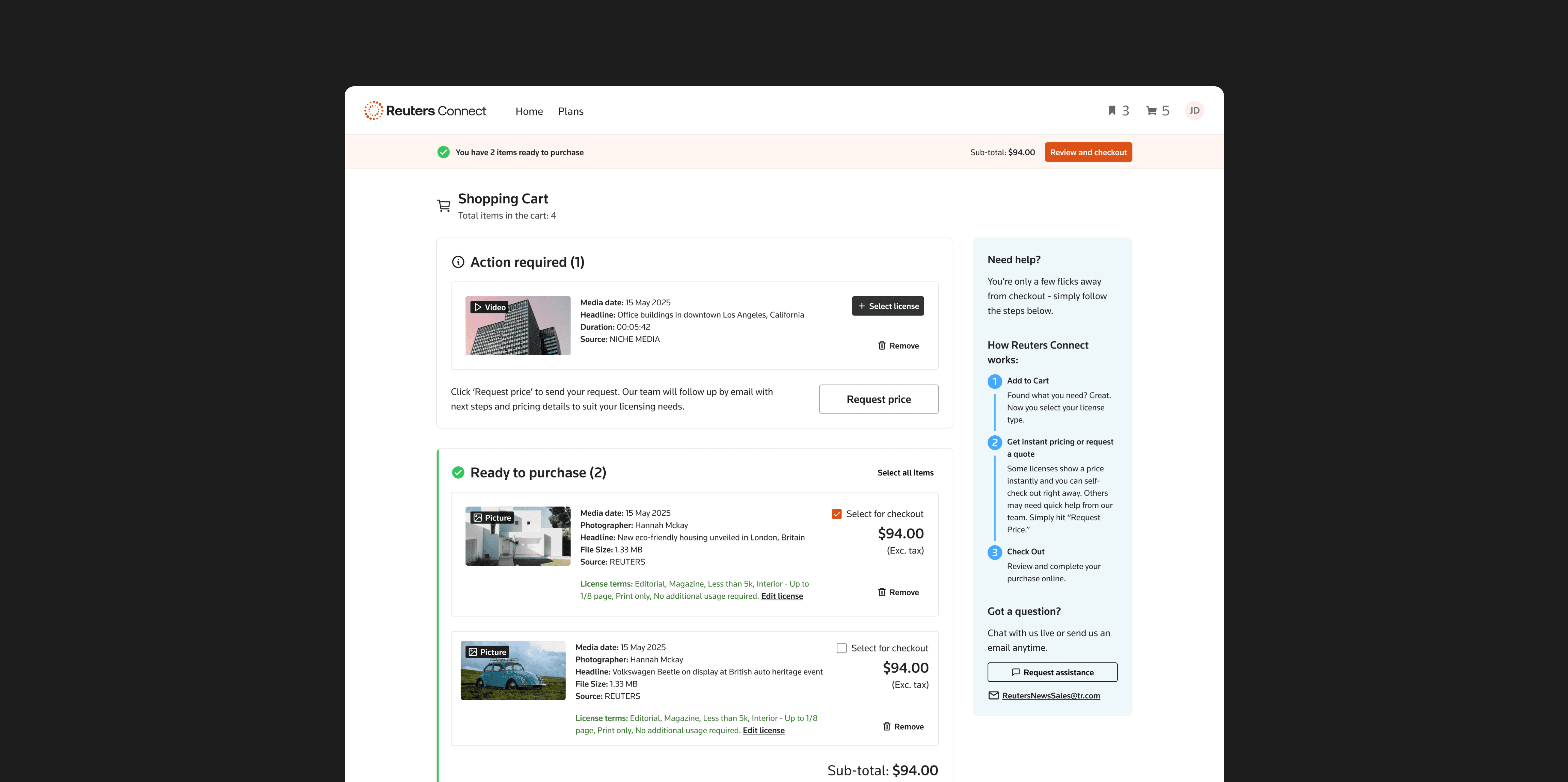Click the Reuters Connect logo

(x=425, y=111)
